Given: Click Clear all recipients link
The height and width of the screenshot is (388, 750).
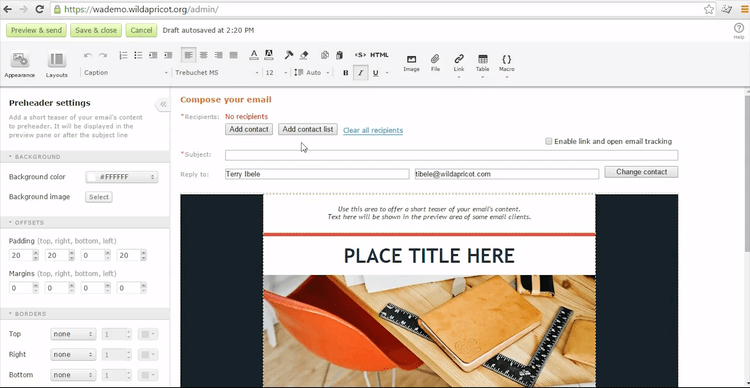Looking at the screenshot, I should [x=373, y=130].
